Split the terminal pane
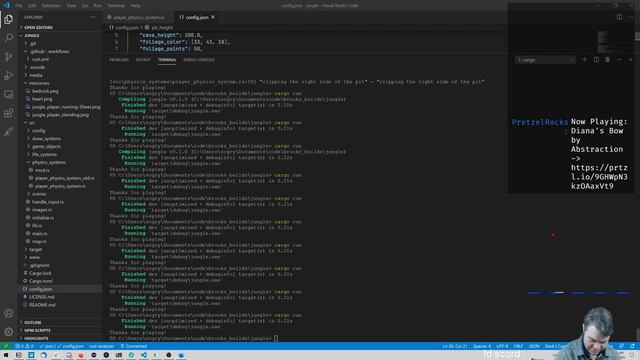 pyautogui.click(x=596, y=60)
